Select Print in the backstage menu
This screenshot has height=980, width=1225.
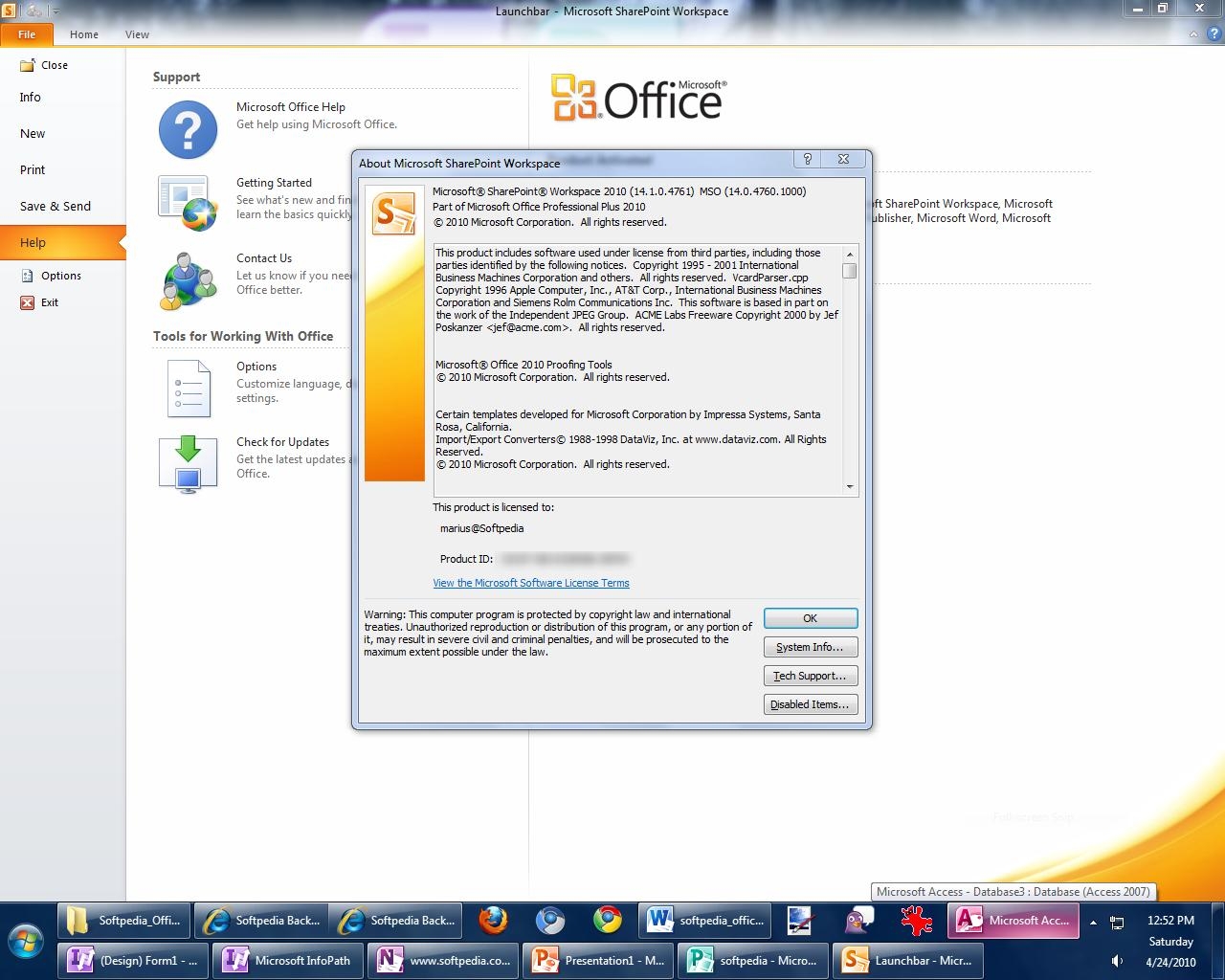33,170
